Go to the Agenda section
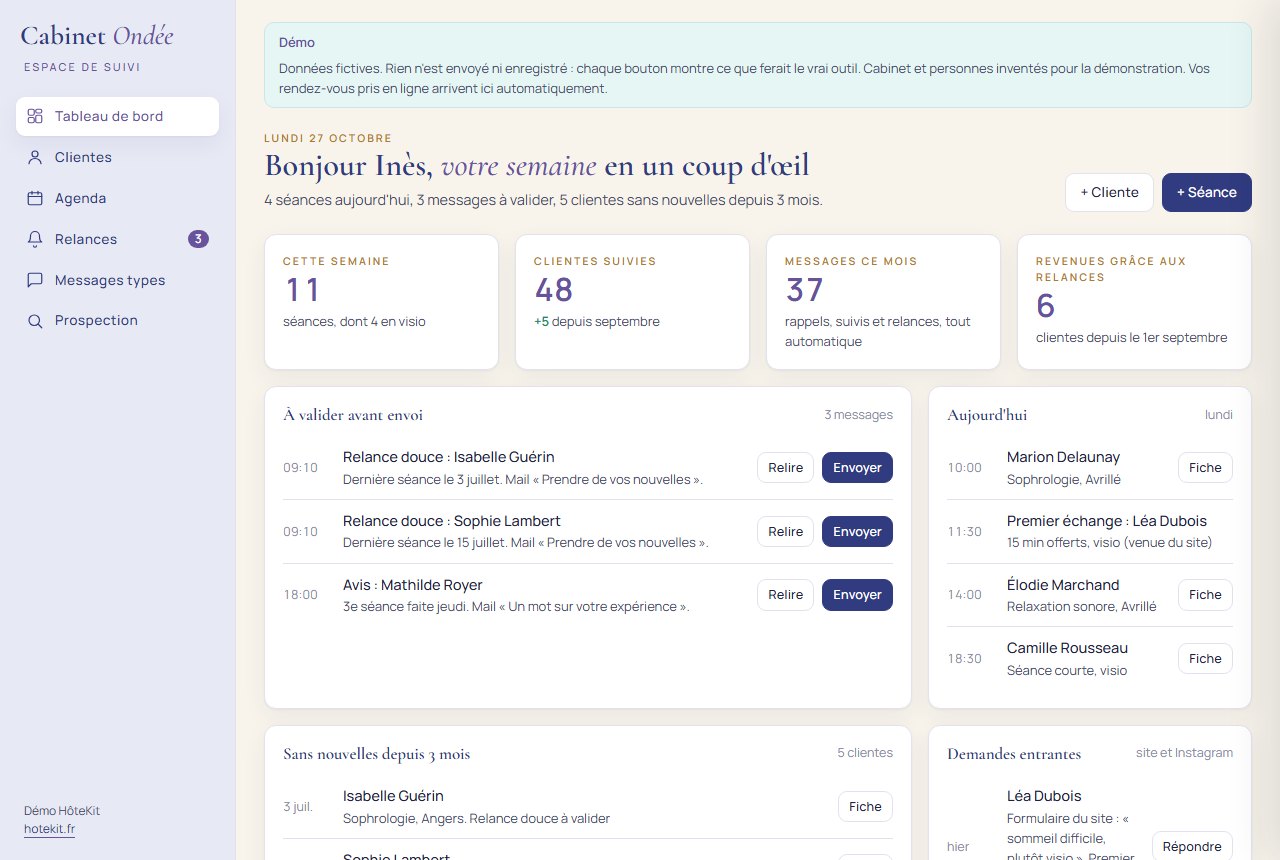Screen dimensions: 1280x860 point(117,198)
